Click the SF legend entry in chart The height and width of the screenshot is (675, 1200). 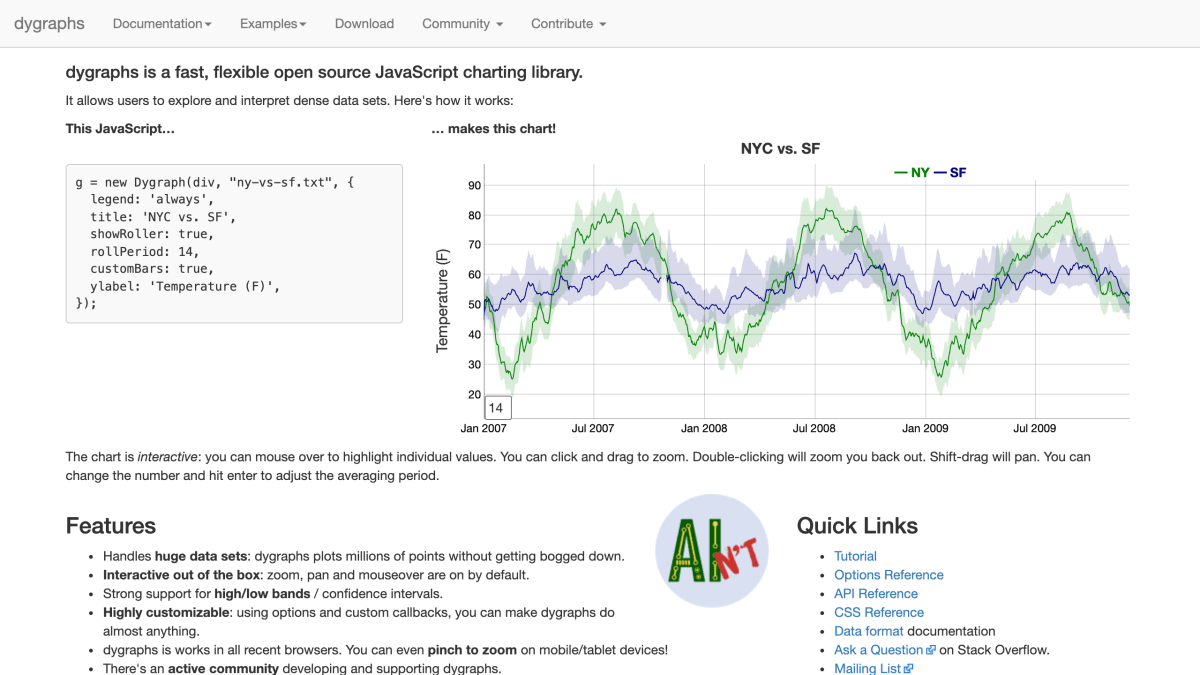pyautogui.click(x=950, y=172)
